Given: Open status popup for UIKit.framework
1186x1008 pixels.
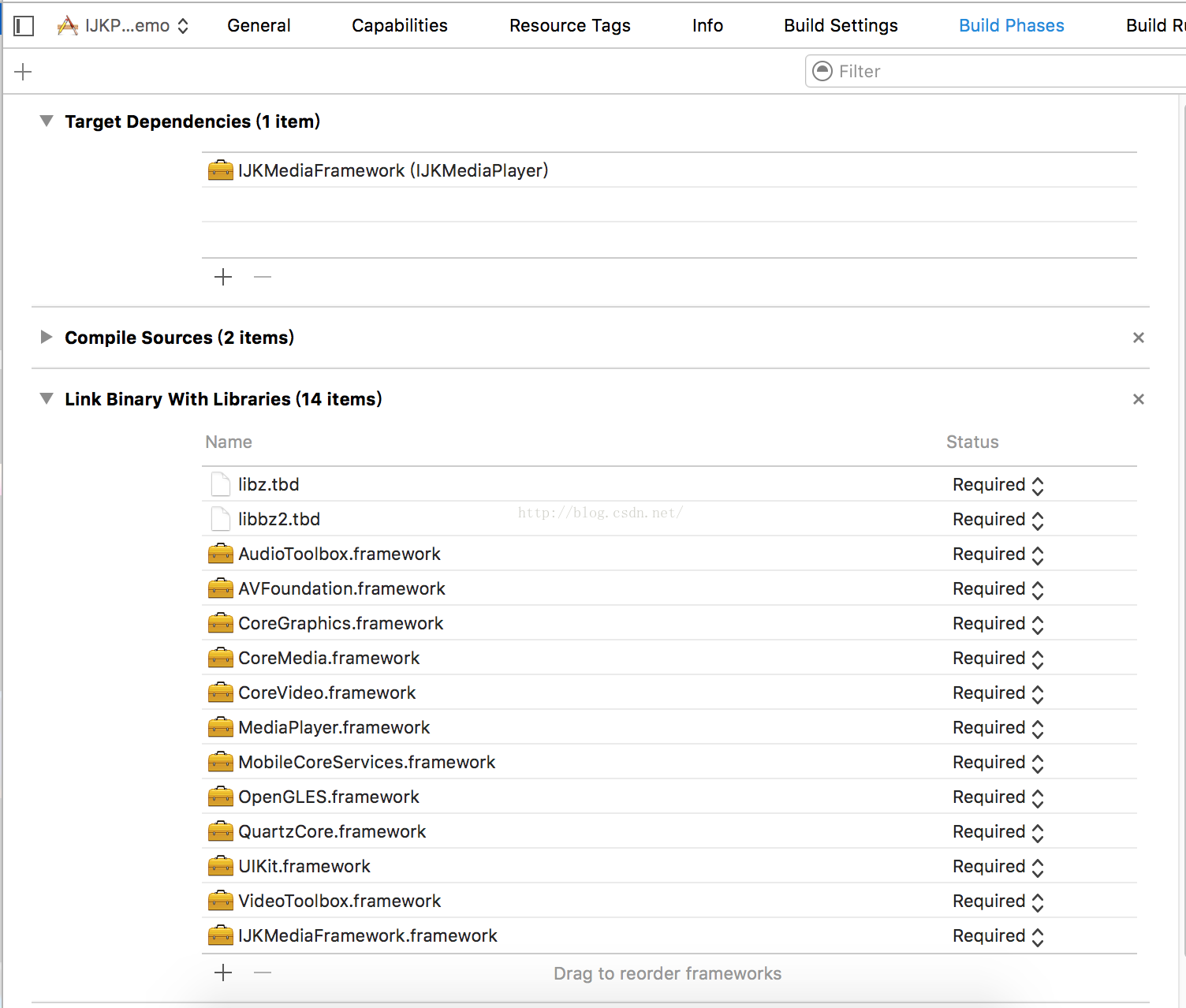Looking at the screenshot, I should [x=998, y=867].
